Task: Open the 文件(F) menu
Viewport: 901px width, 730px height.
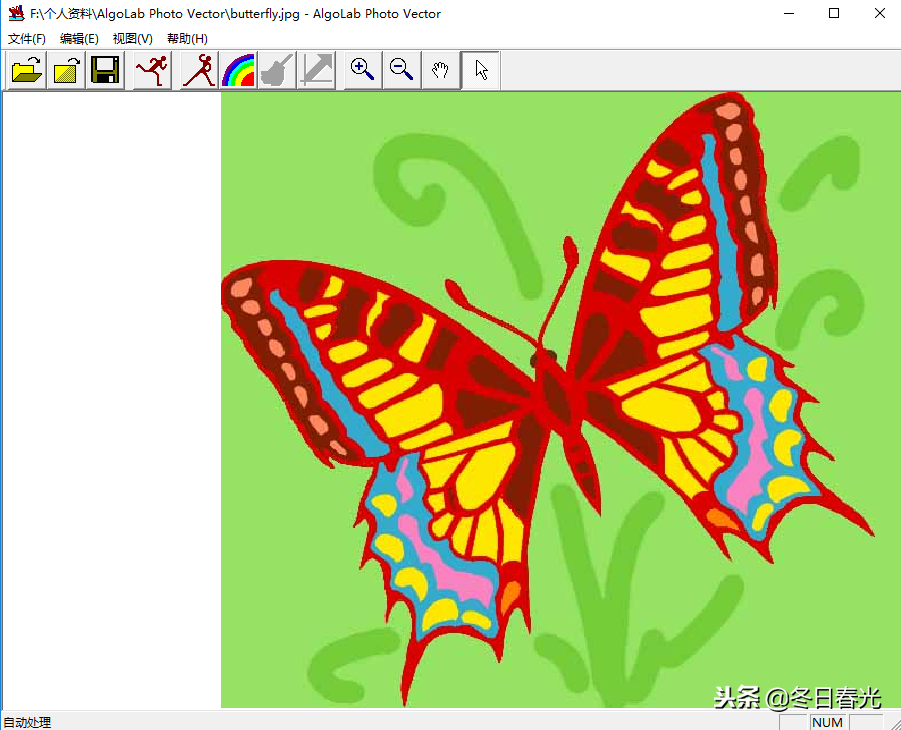Action: pyautogui.click(x=27, y=39)
